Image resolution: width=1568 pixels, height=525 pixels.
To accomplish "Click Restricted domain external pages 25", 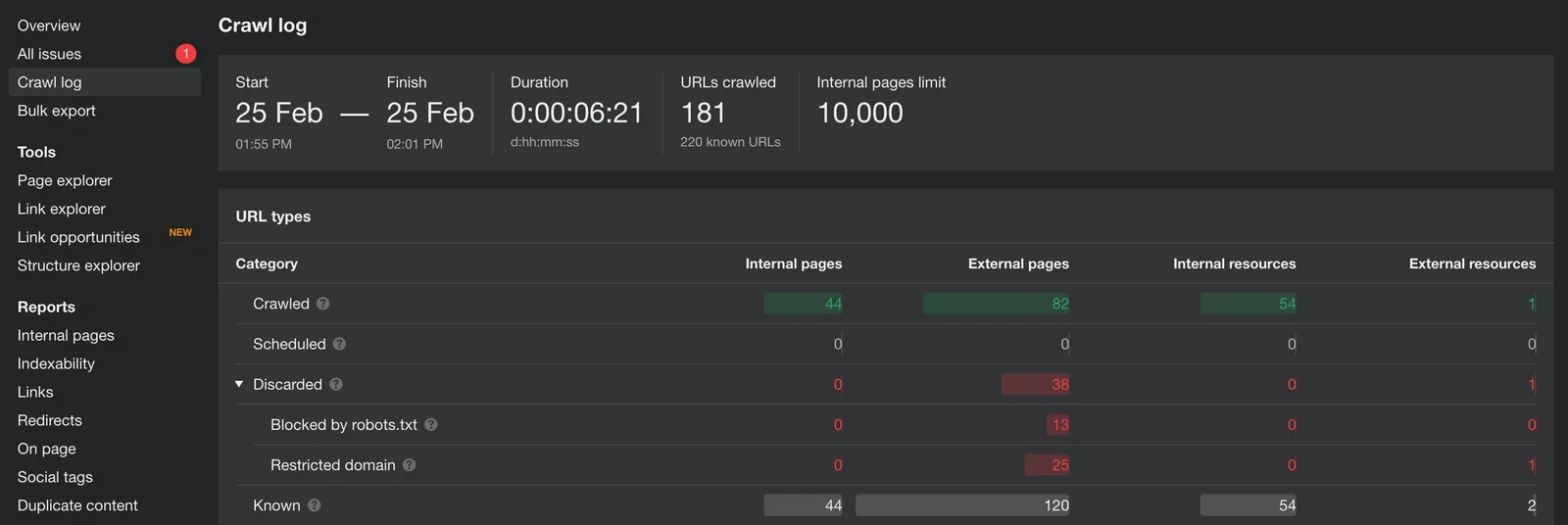I will [1060, 464].
